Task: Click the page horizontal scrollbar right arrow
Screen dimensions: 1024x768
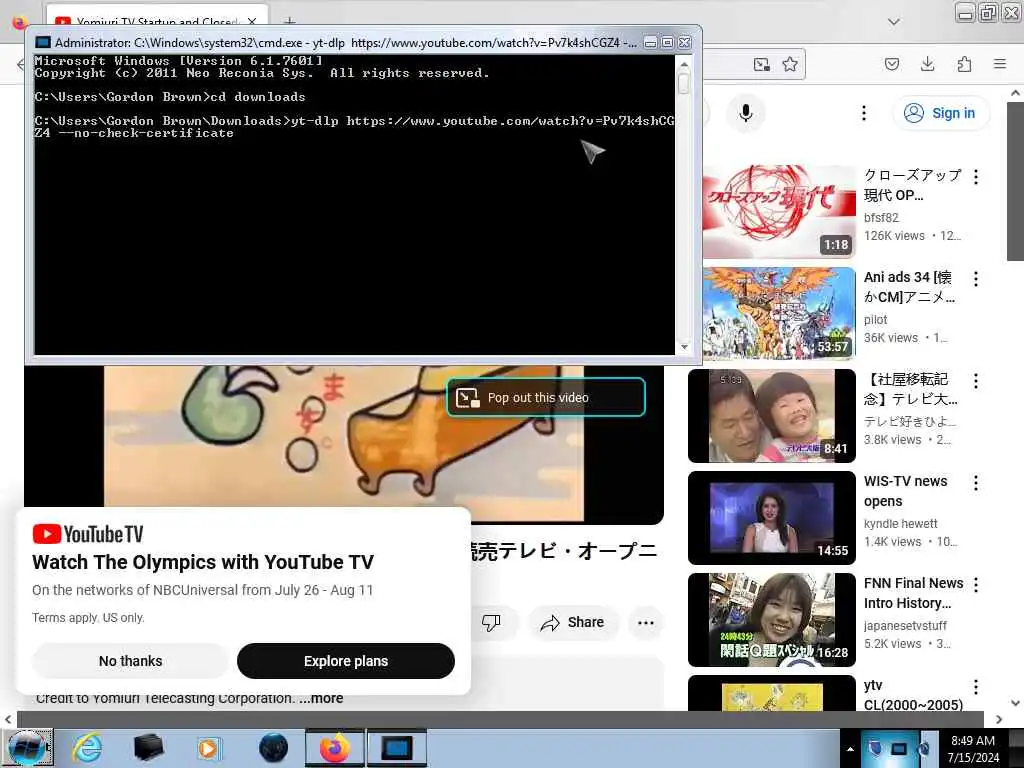Action: click(999, 719)
